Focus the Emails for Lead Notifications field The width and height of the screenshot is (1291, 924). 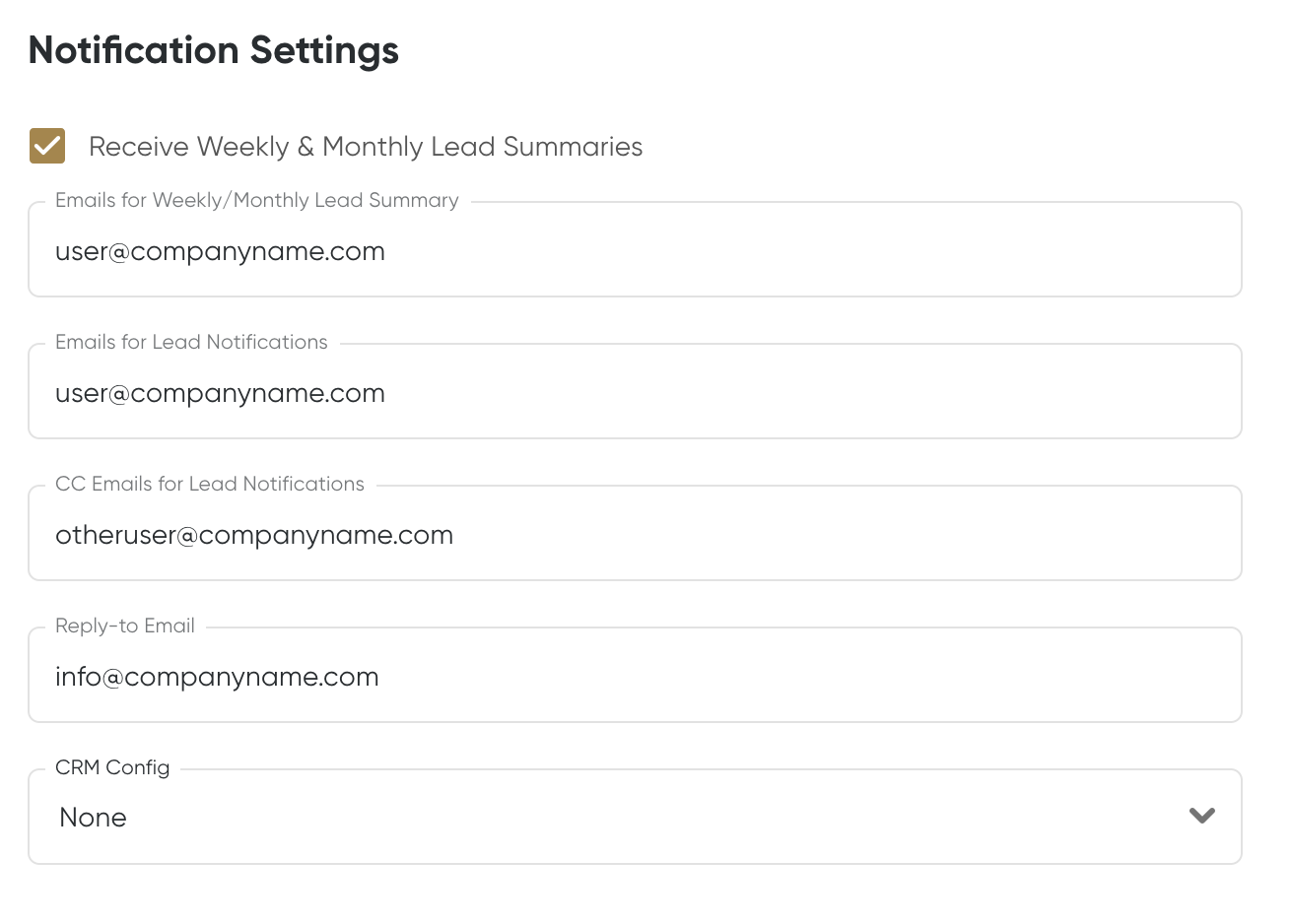click(x=635, y=391)
